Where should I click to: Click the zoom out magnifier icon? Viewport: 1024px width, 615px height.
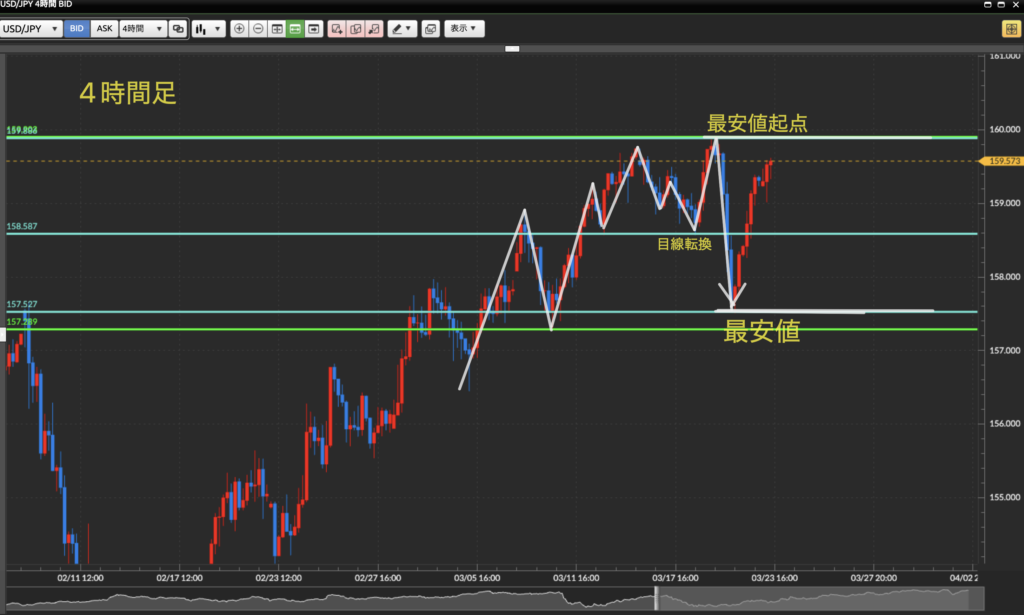(258, 29)
